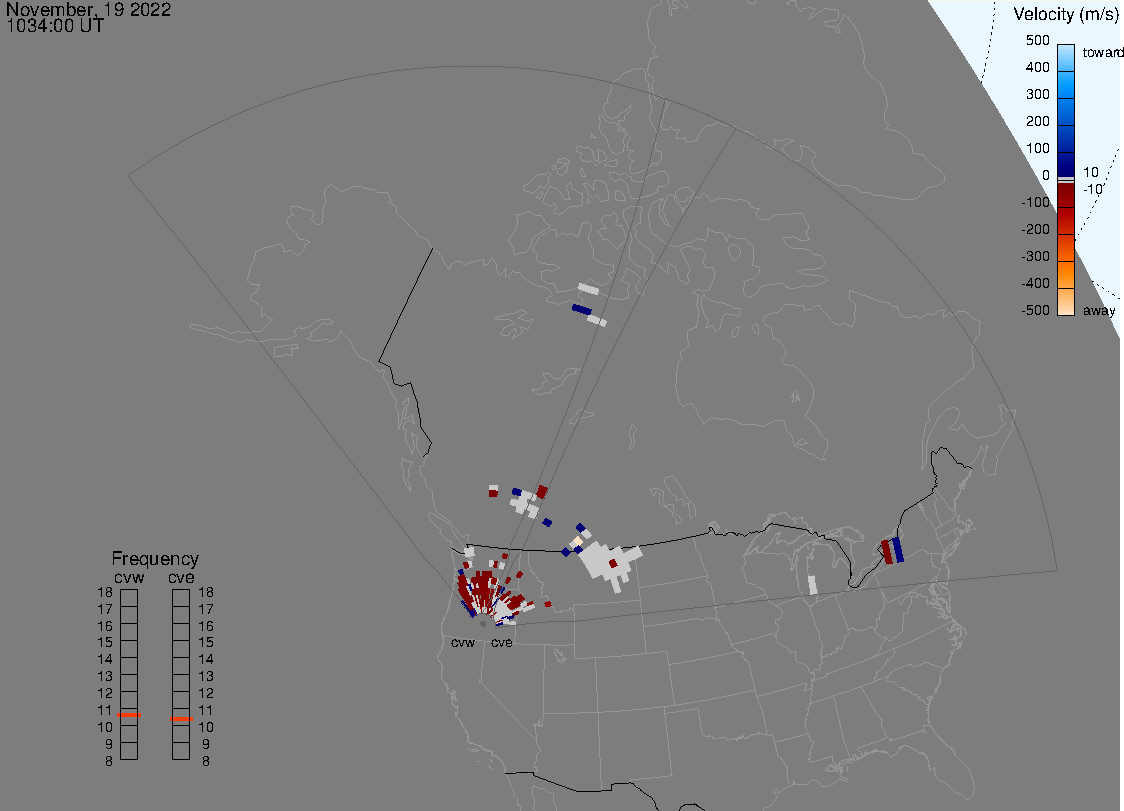
Task: Click the cvw column header in Frequency legend
Action: [128, 577]
